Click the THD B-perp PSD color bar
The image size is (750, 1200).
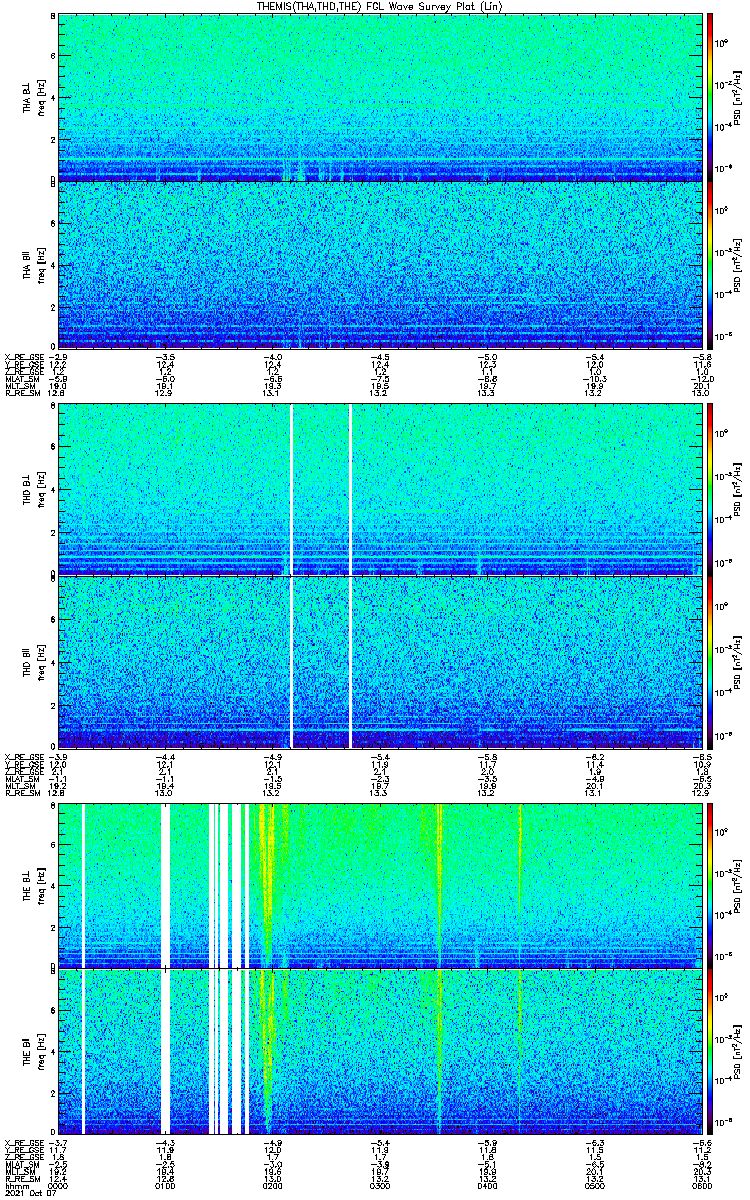point(710,489)
